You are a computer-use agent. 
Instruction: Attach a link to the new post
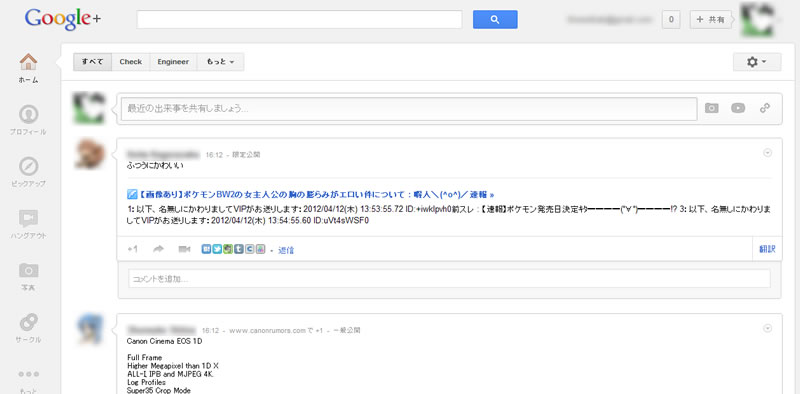764,108
